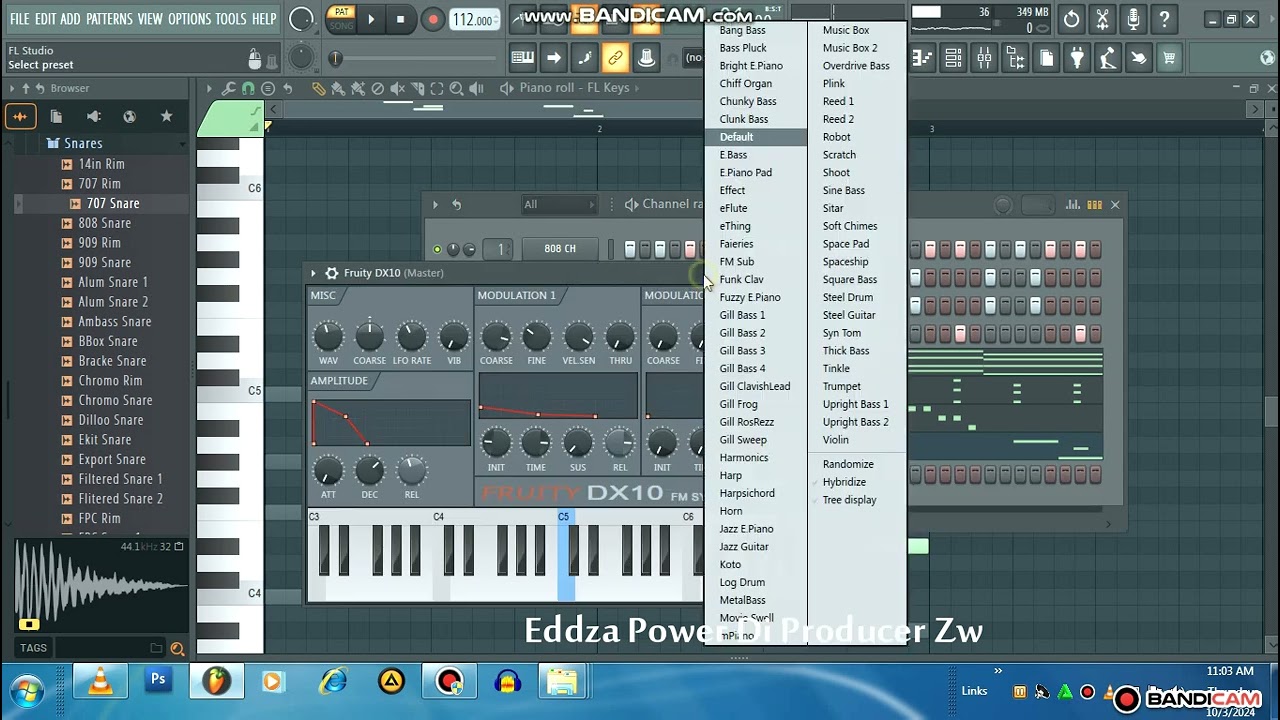This screenshot has height=720, width=1280.
Task: Open the OPTIONS menu
Action: pos(189,19)
